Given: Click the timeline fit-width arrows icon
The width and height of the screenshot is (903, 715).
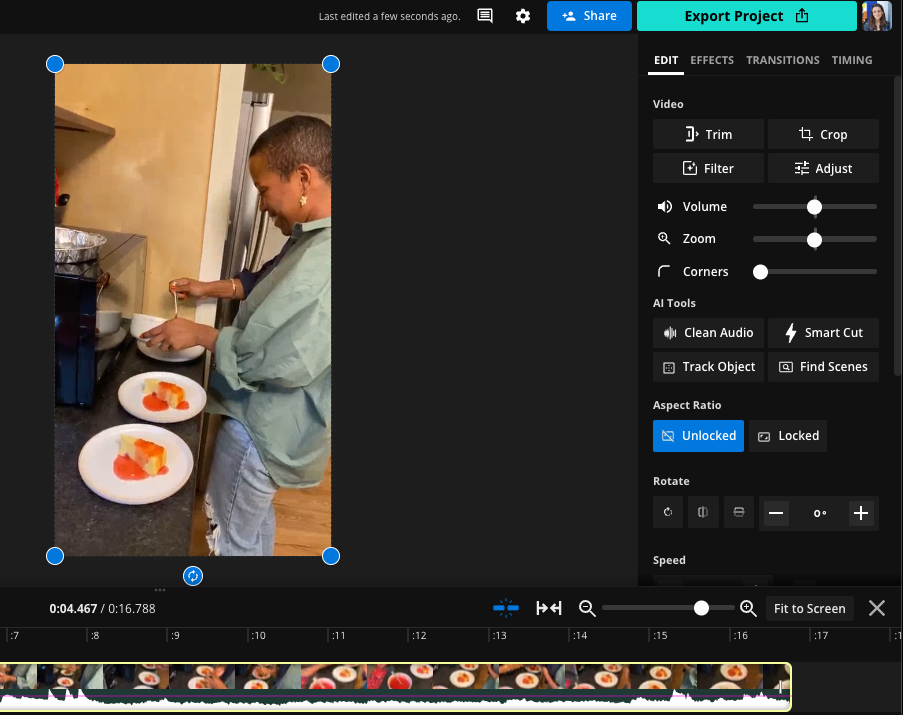Looking at the screenshot, I should [549, 608].
